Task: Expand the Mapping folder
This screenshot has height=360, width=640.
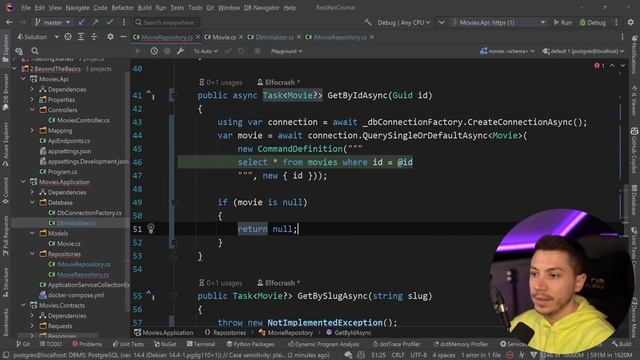Action: [x=32, y=131]
